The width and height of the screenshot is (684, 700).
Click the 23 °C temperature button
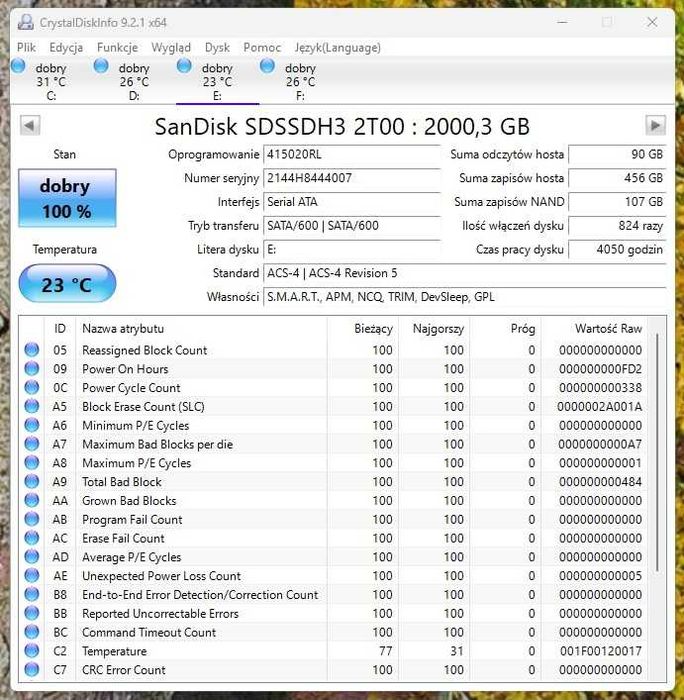67,283
